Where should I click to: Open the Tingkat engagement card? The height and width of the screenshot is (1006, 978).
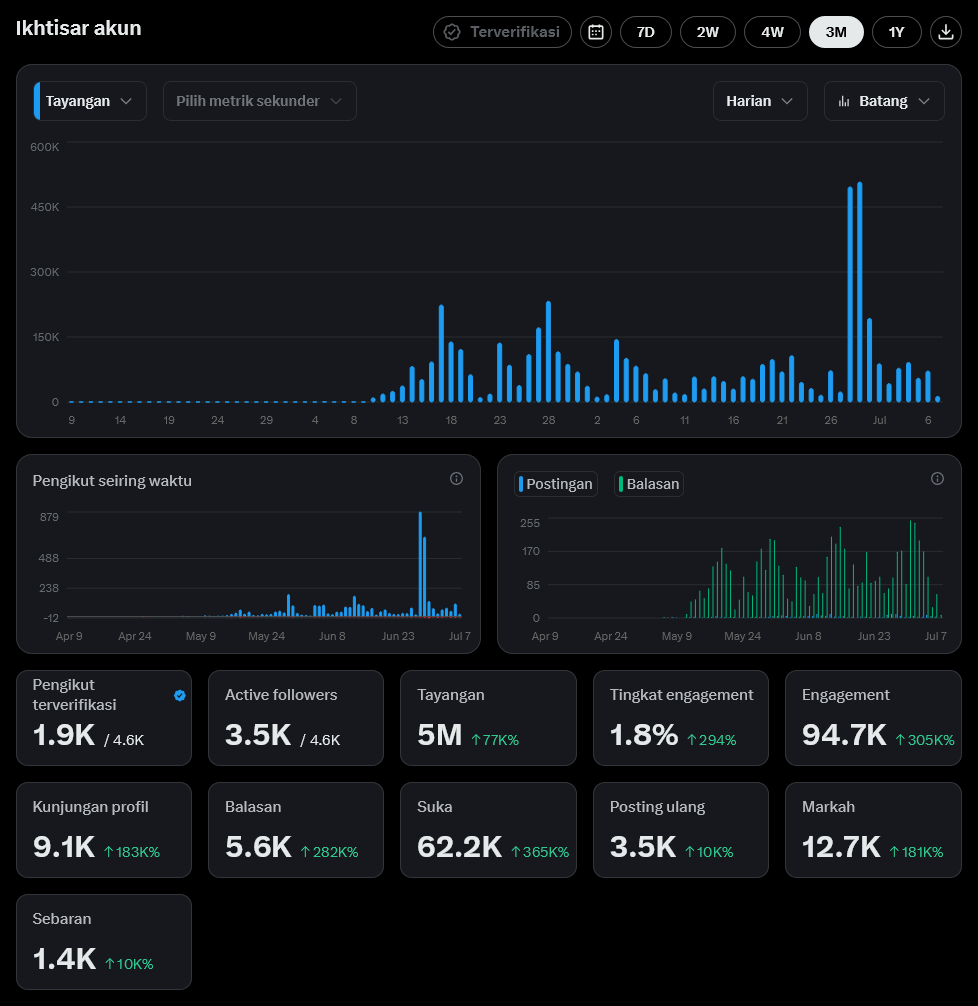coord(681,718)
